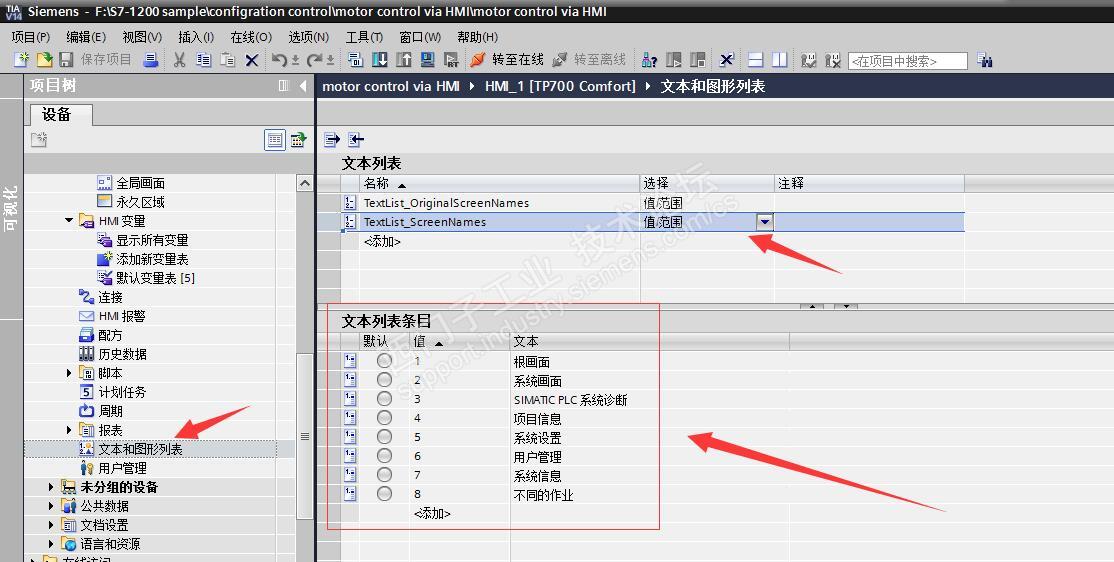
Task: Expand the 脚本 tree node
Action: point(69,373)
